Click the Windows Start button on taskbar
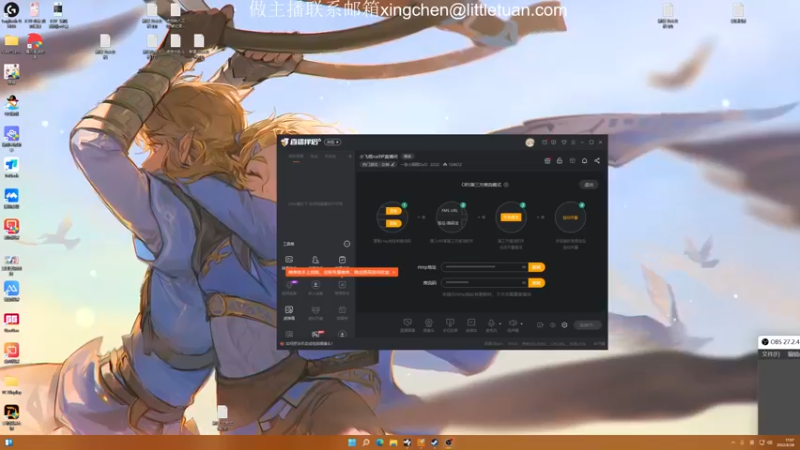This screenshot has width=800, height=450. (352, 442)
